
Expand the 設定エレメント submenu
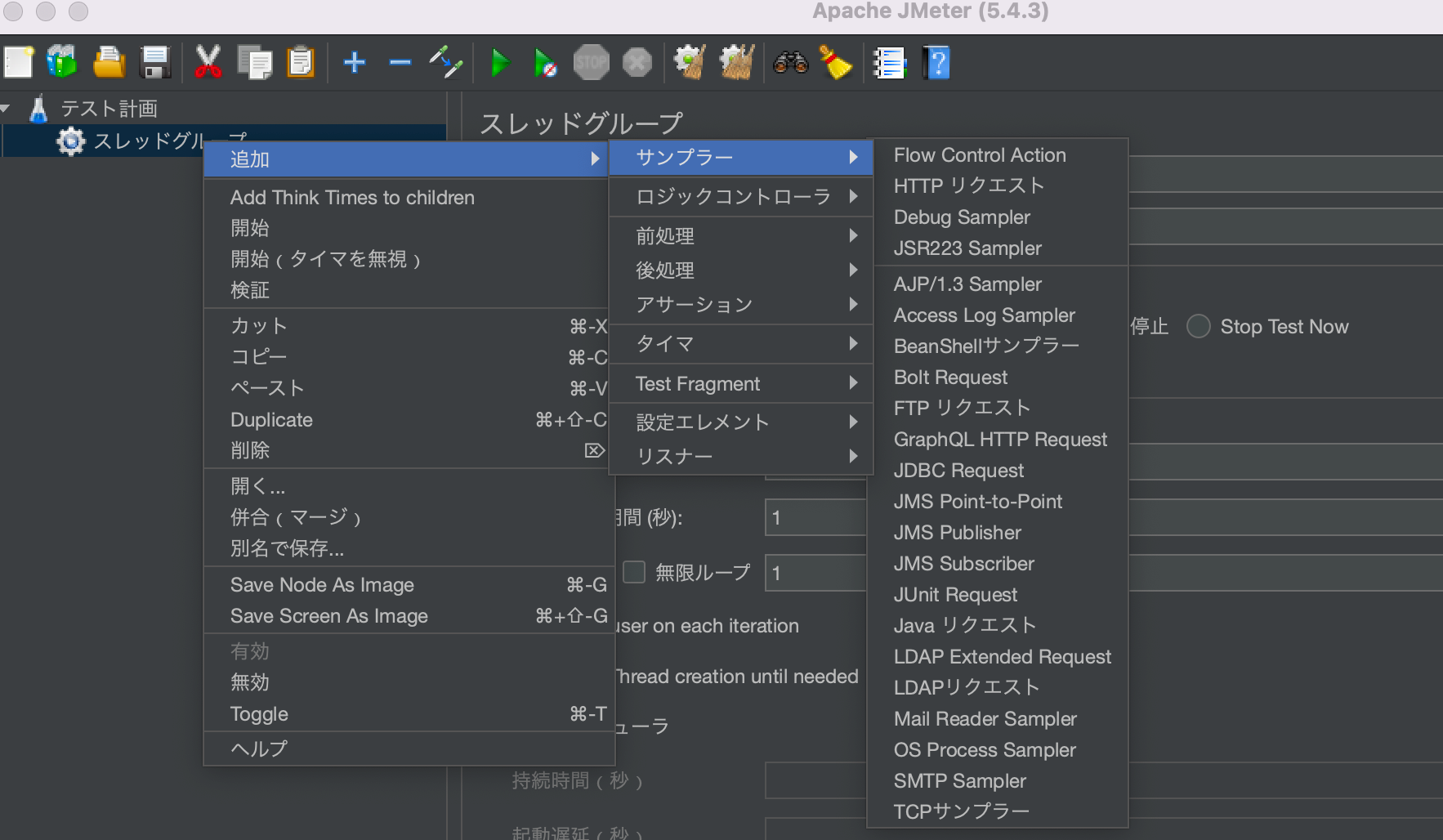click(741, 422)
